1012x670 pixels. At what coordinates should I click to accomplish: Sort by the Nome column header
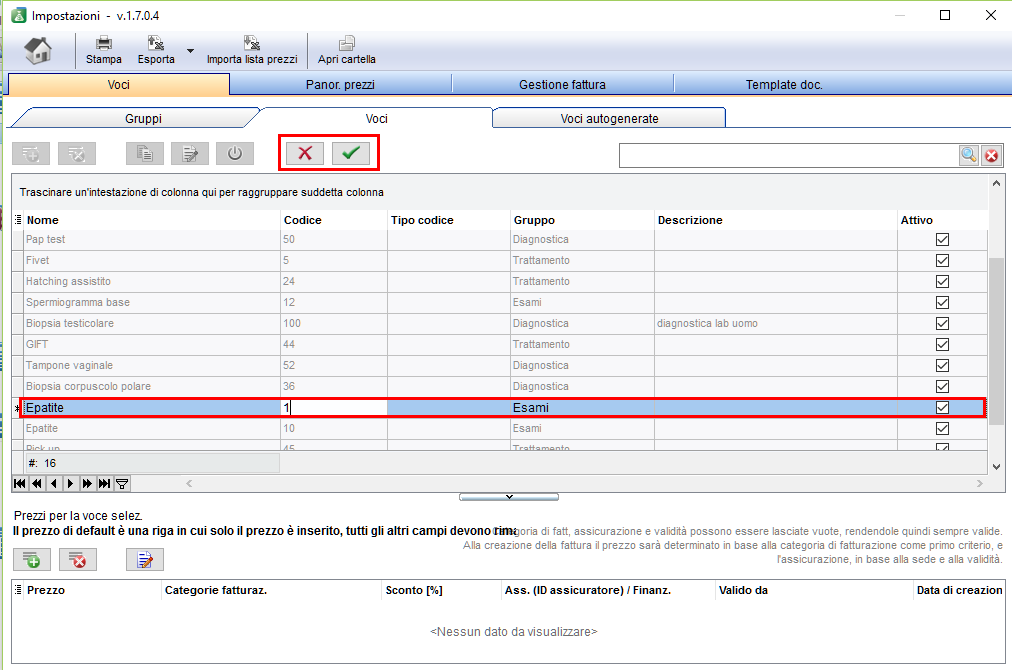152,220
